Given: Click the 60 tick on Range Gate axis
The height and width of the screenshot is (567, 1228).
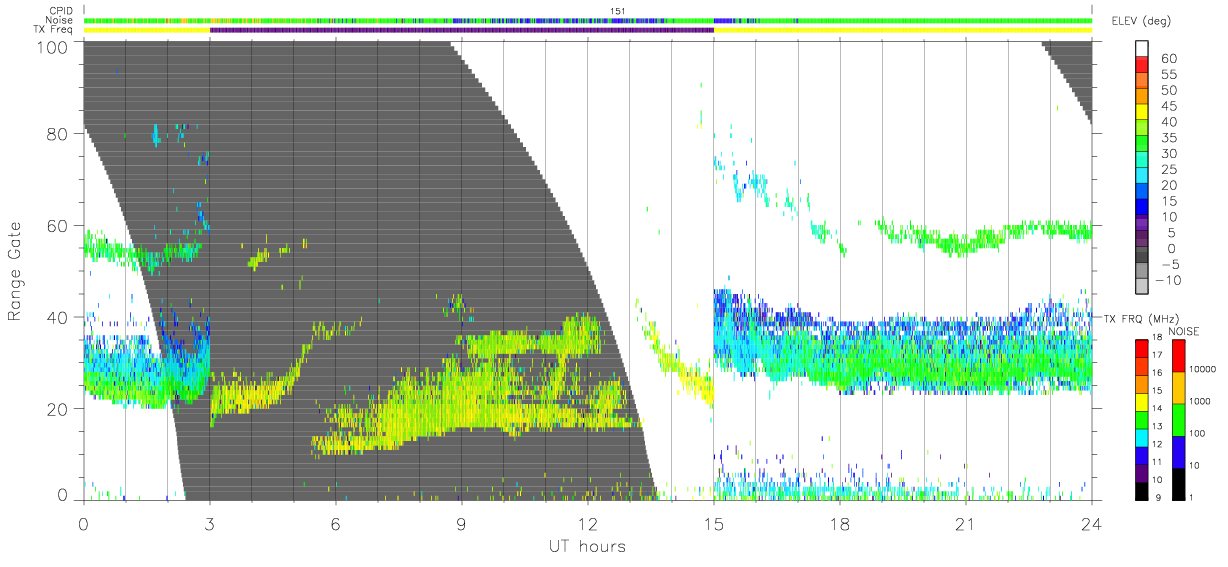Looking at the screenshot, I should [58, 226].
